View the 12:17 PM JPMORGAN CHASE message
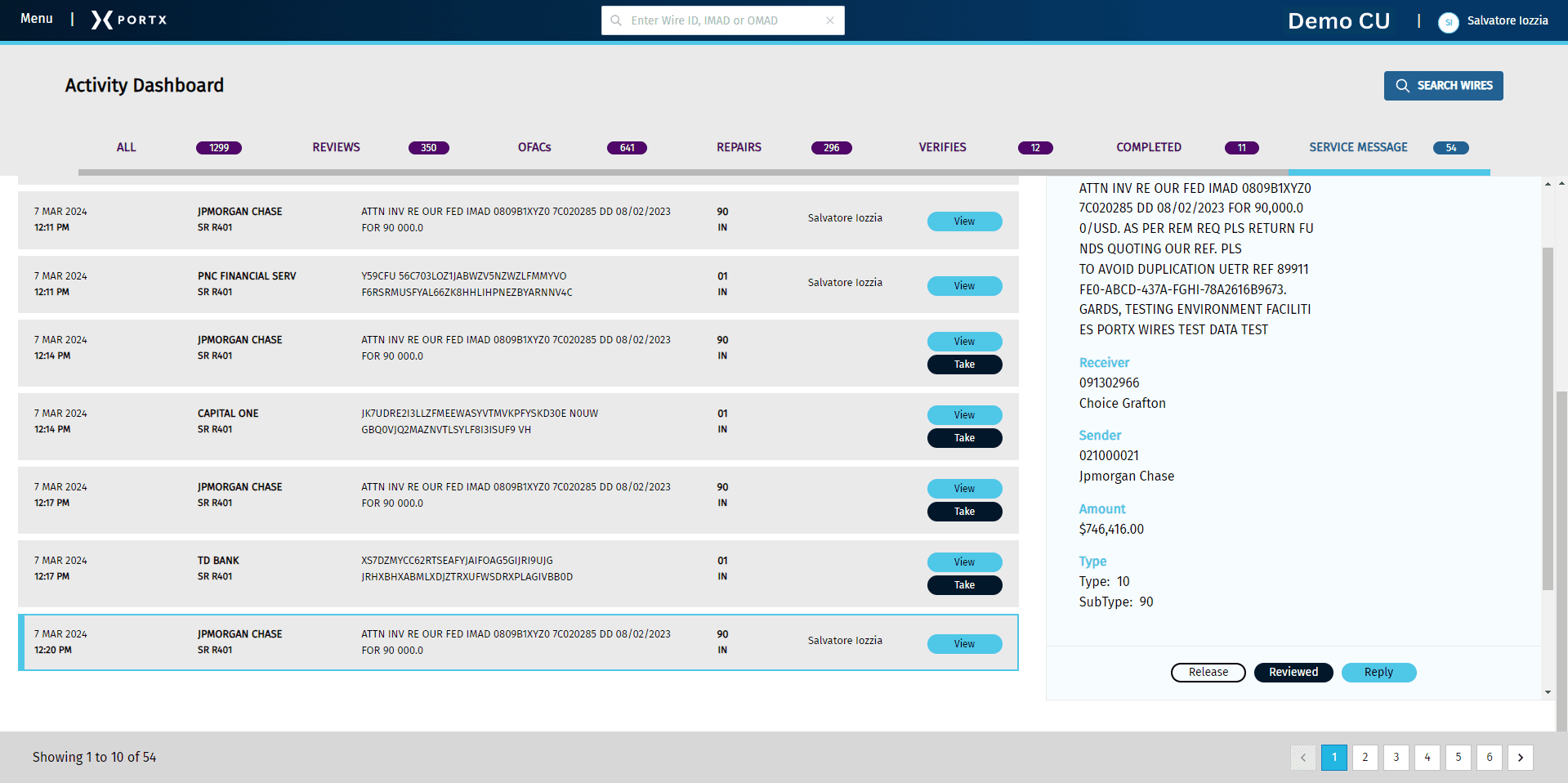1568x783 pixels. tap(964, 489)
